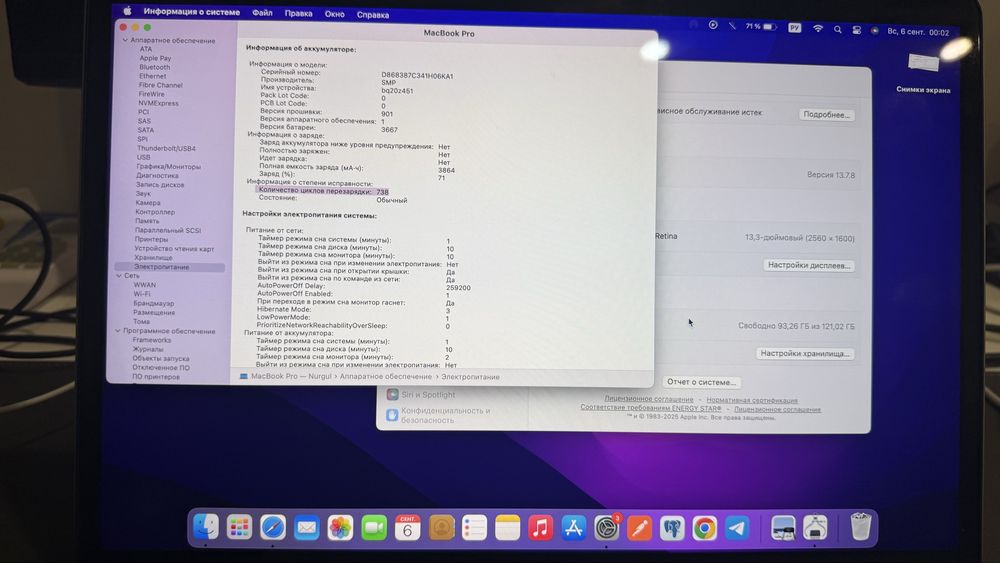
Task: Click the Количество циклов перезарядки row
Action: pyautogui.click(x=323, y=191)
